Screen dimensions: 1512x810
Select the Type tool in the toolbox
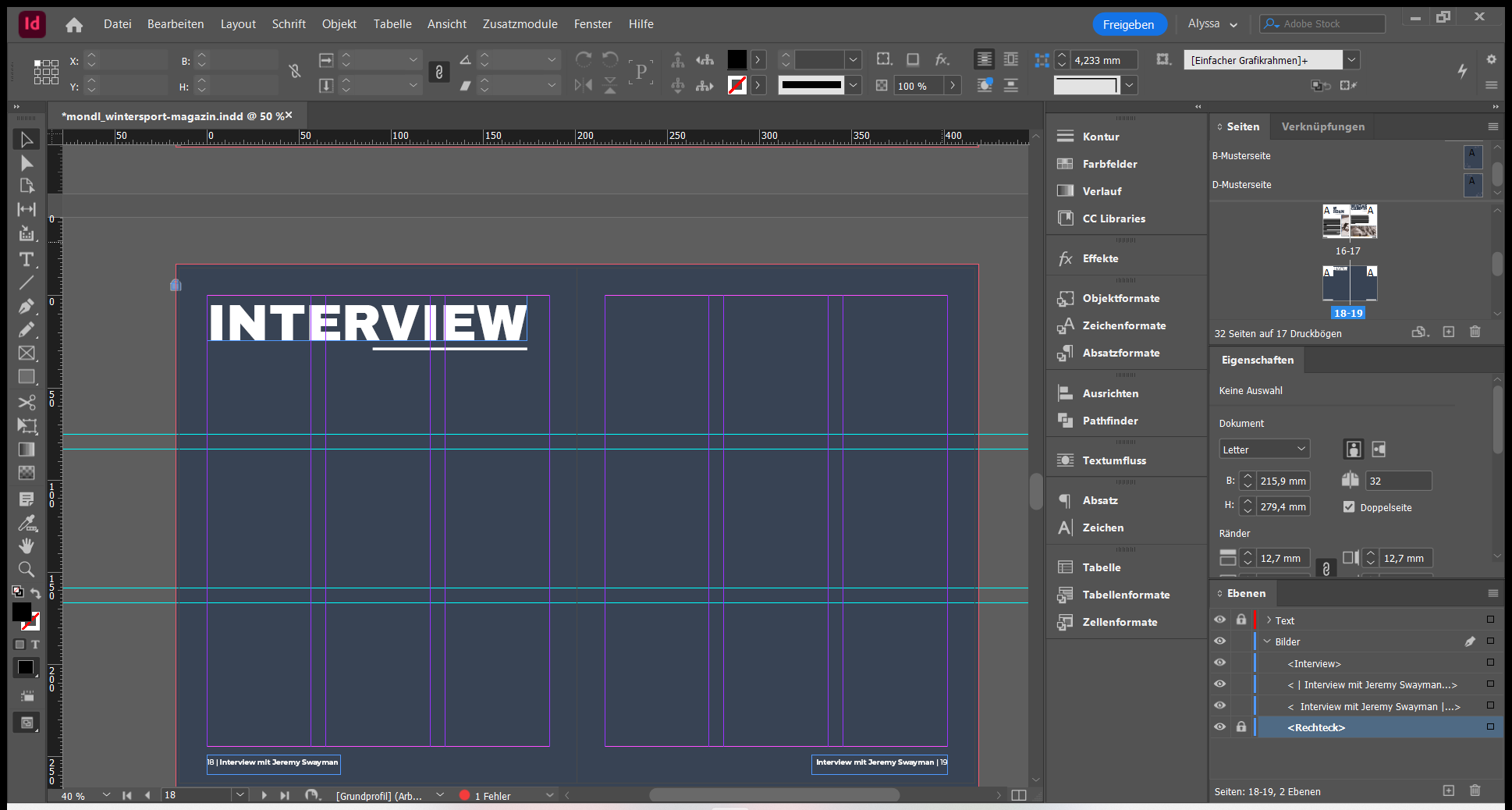[x=27, y=259]
